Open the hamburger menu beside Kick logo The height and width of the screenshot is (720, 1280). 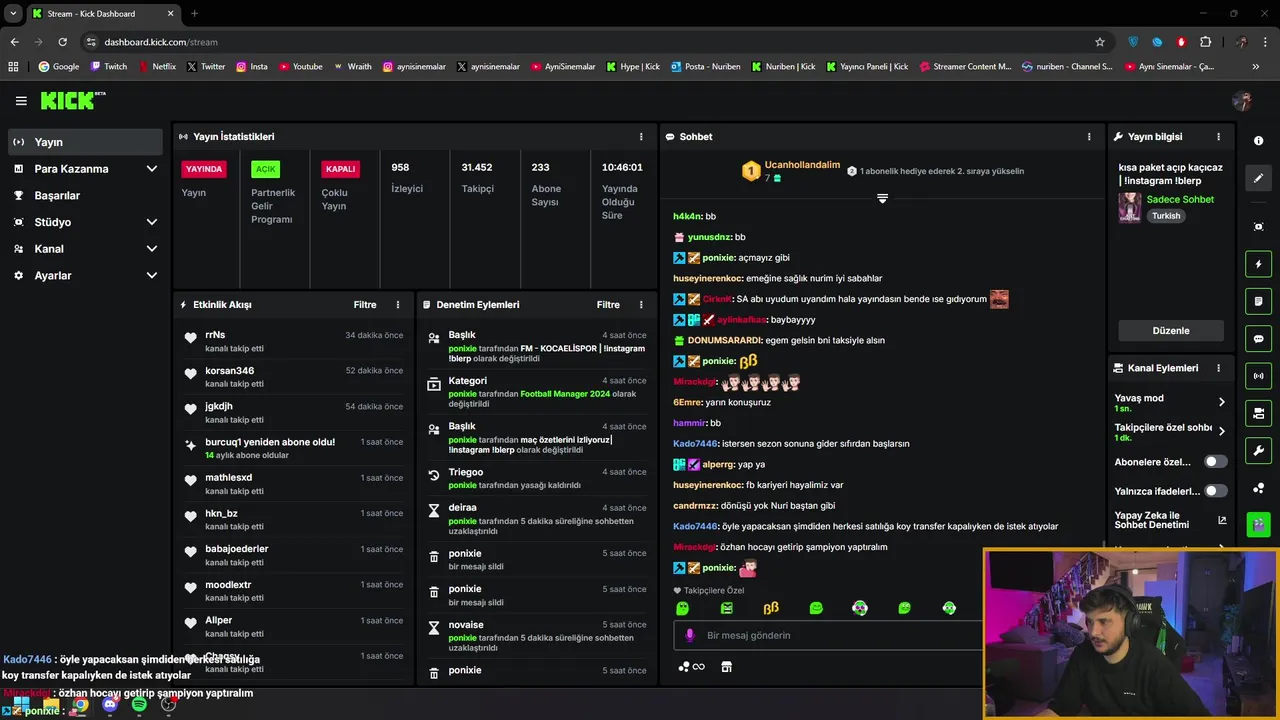pos(21,101)
